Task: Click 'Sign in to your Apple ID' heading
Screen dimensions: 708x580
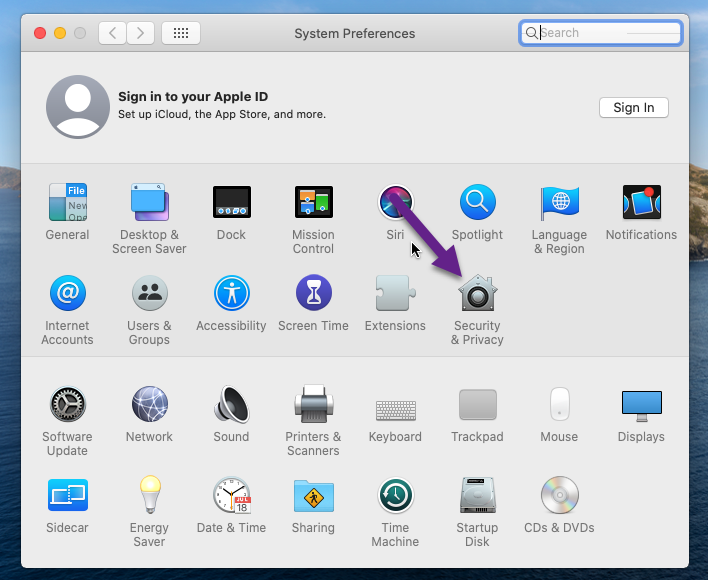Action: pyautogui.click(x=193, y=97)
